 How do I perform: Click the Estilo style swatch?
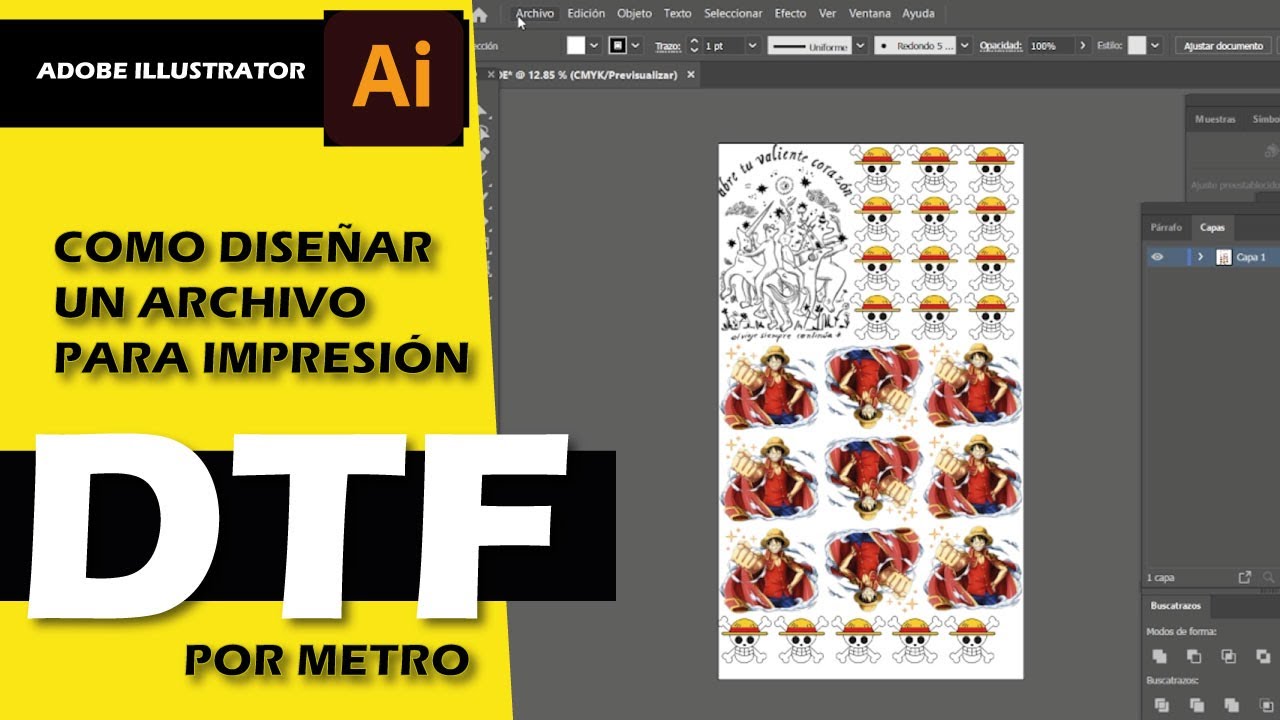pos(1137,46)
